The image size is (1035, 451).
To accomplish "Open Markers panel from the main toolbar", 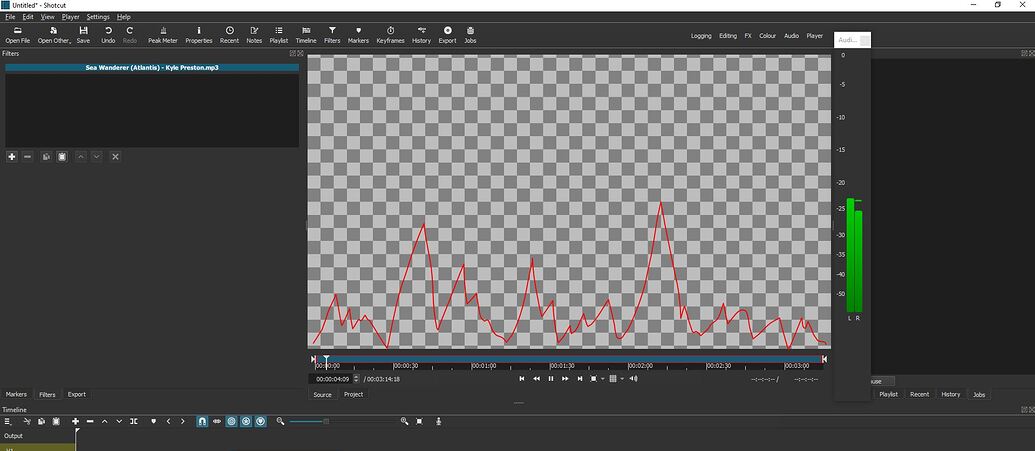I will pos(358,35).
